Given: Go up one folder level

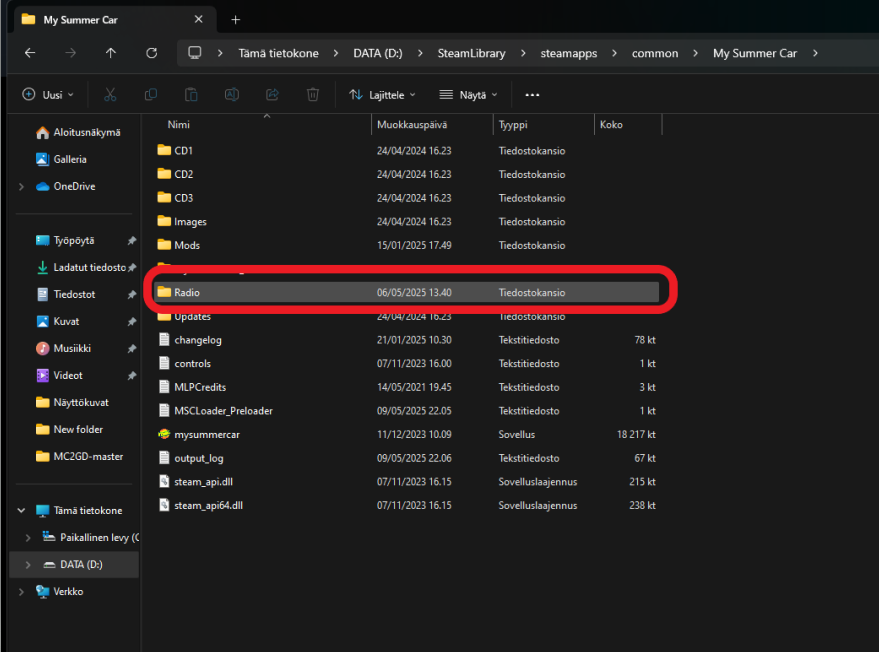Looking at the screenshot, I should coord(111,53).
